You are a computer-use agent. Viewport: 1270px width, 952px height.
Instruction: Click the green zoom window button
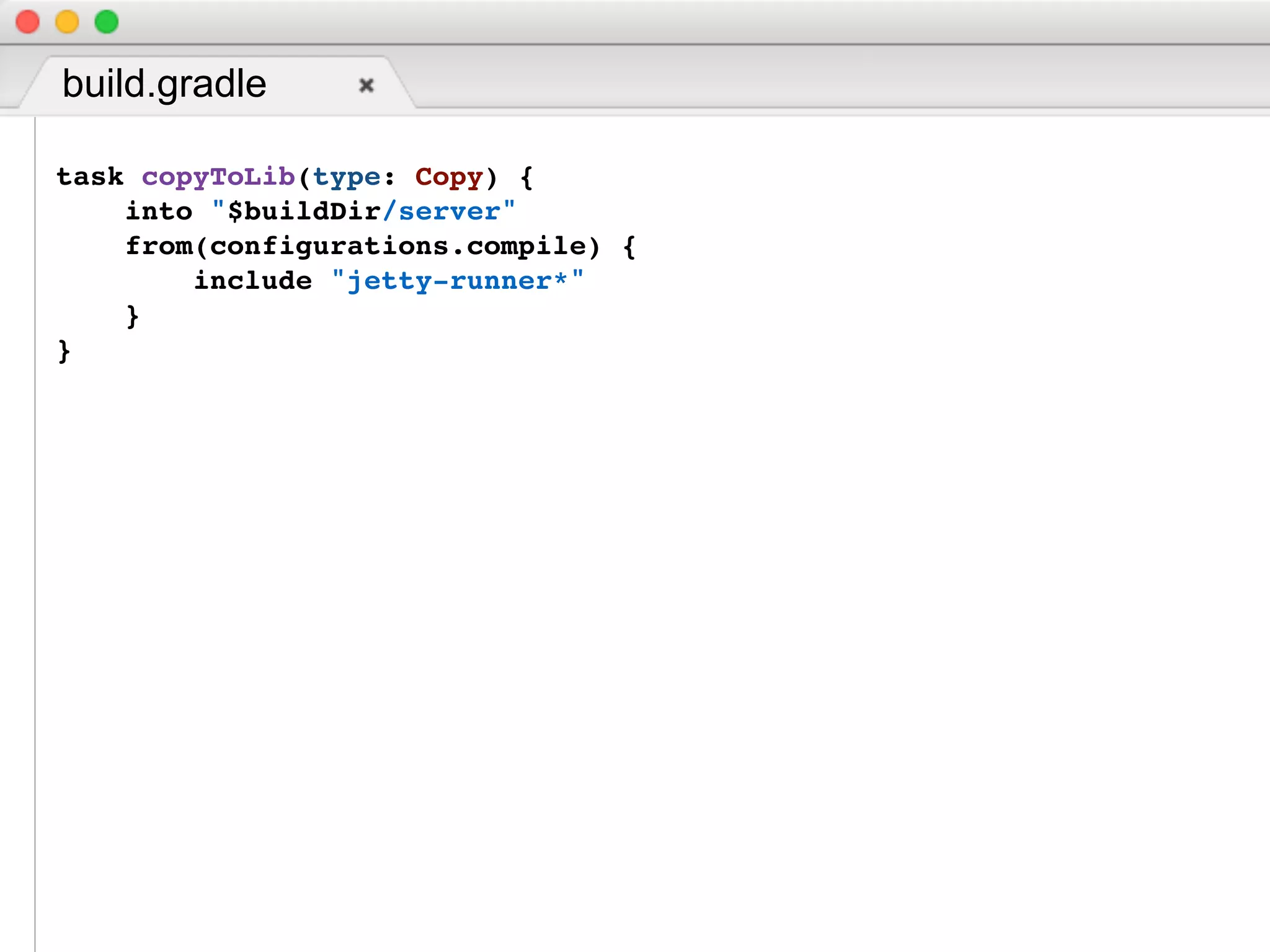point(107,22)
